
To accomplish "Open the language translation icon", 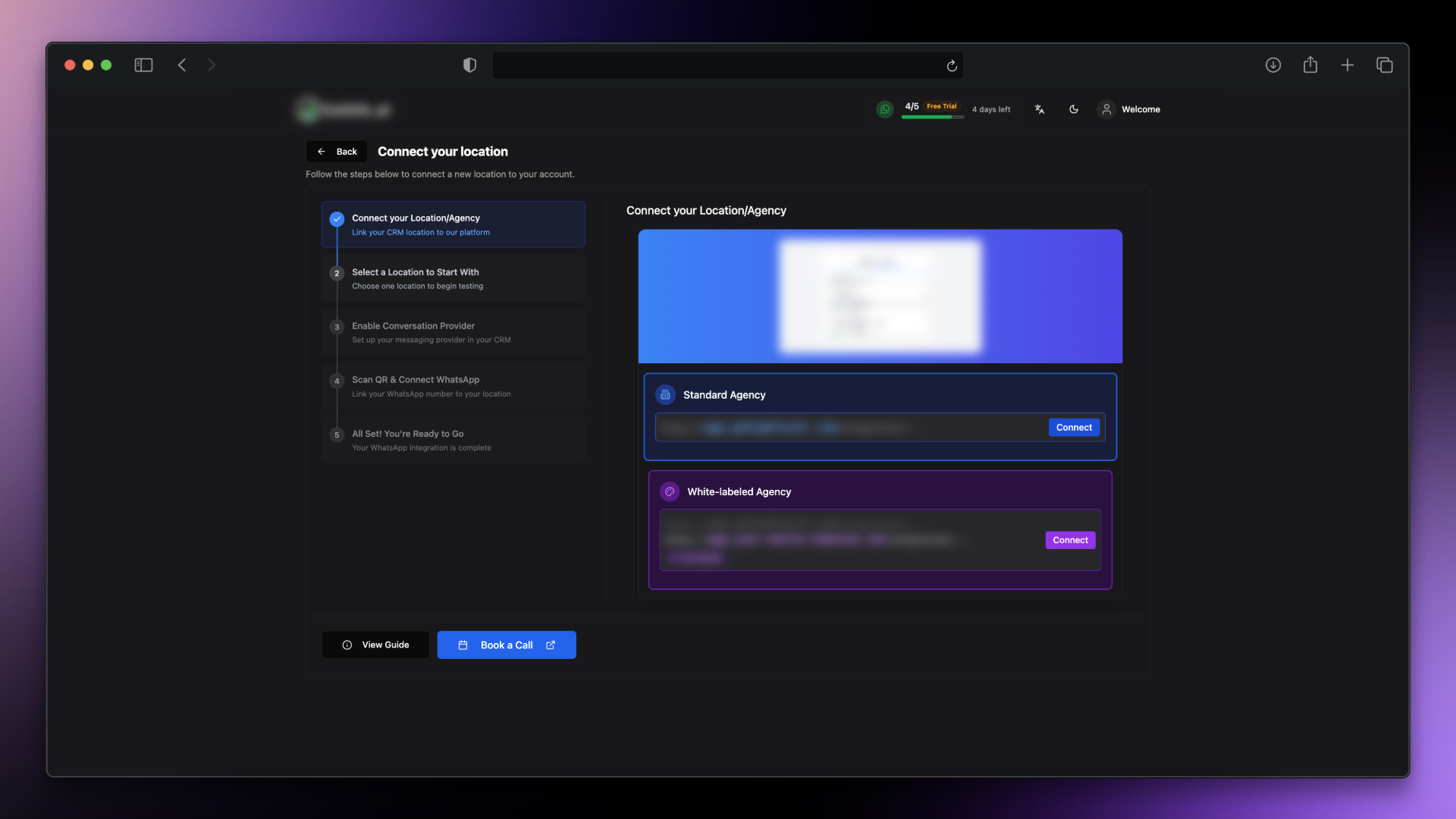I will (x=1040, y=109).
